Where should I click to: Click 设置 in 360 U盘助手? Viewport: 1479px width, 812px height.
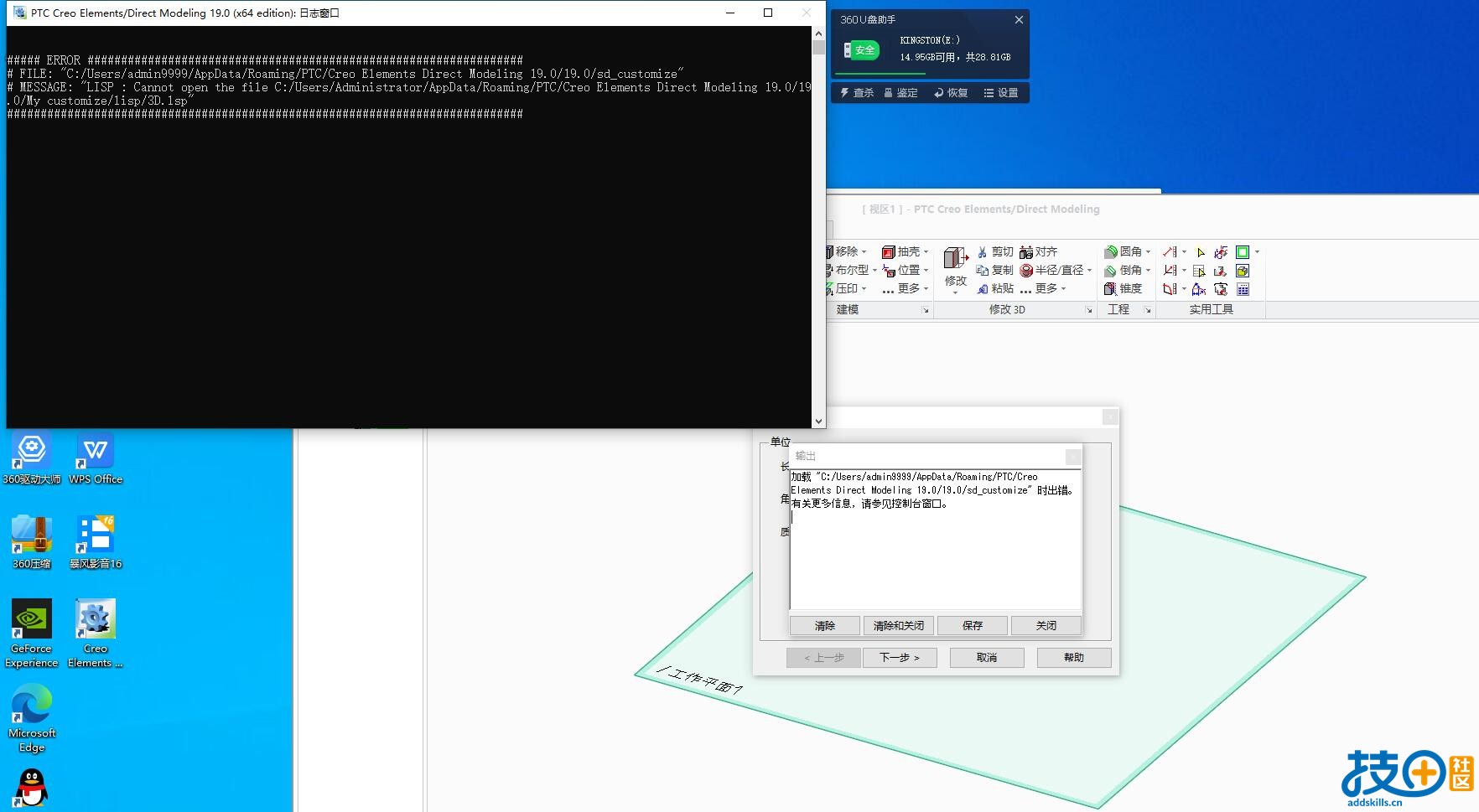point(1001,93)
